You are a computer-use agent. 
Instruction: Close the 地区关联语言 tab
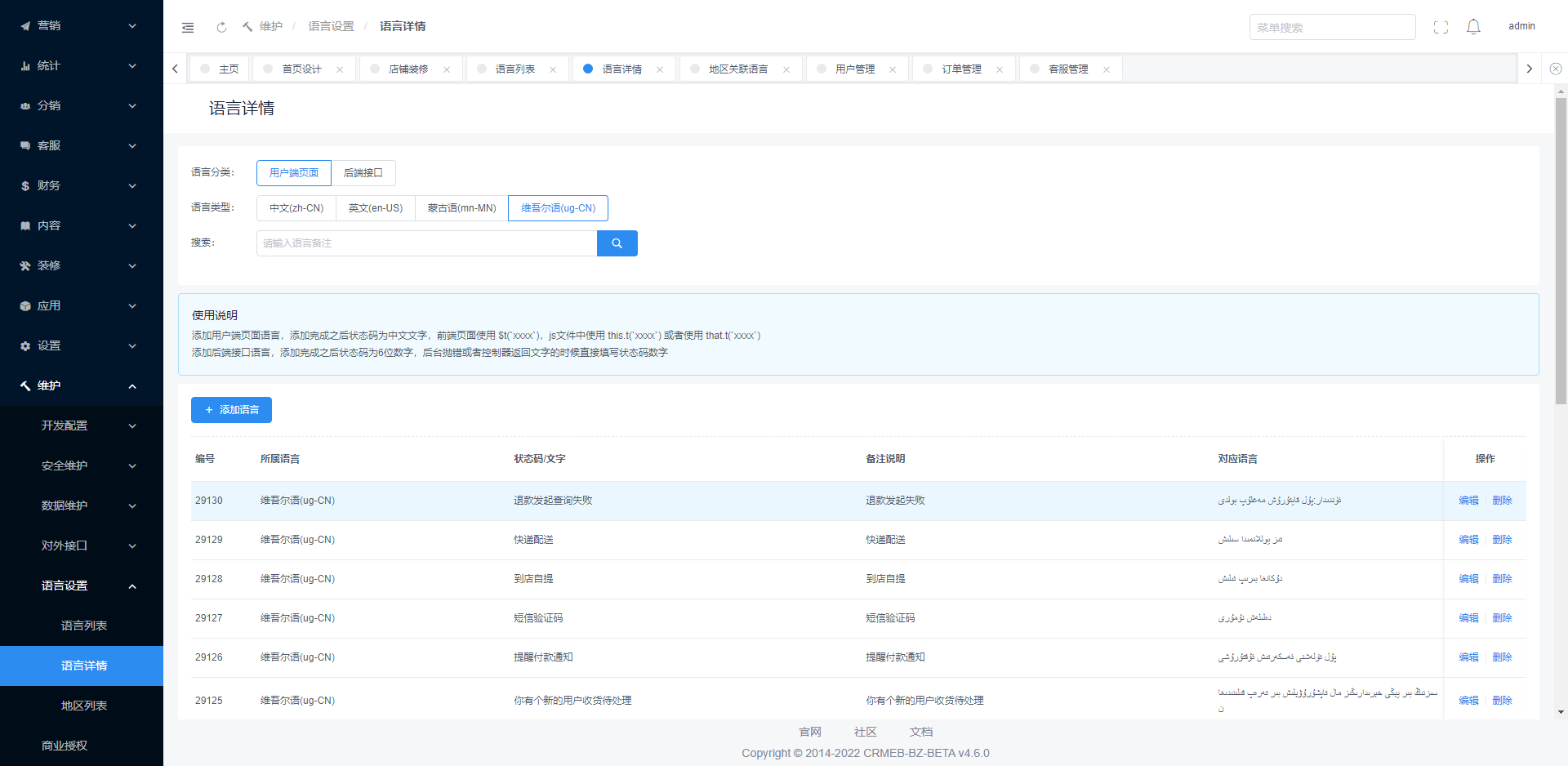pyautogui.click(x=786, y=69)
